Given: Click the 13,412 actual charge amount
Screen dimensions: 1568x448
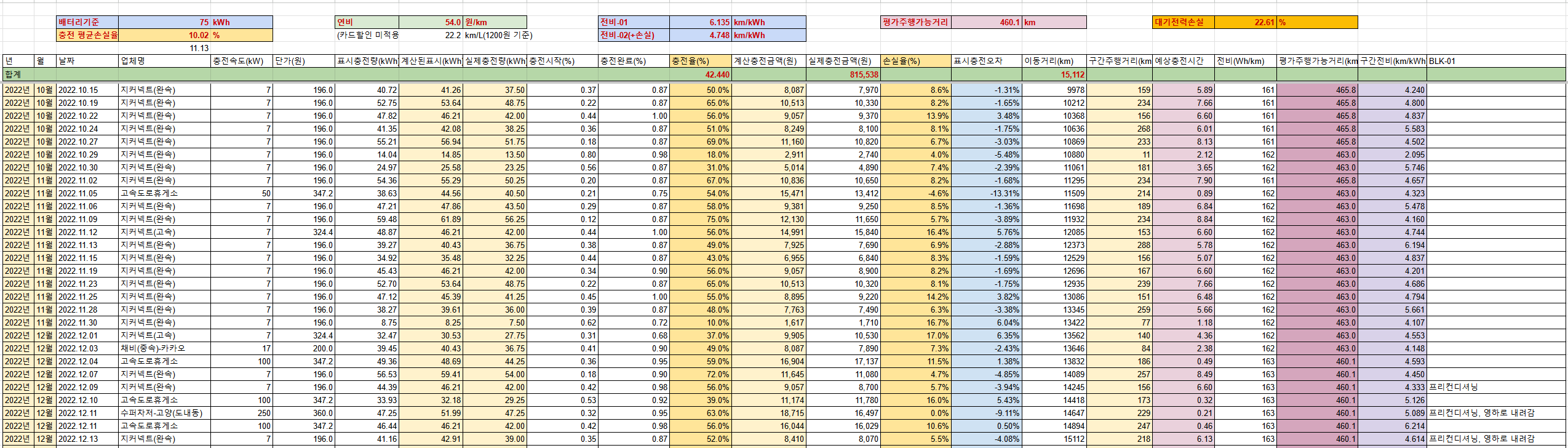Looking at the screenshot, I should (843, 193).
